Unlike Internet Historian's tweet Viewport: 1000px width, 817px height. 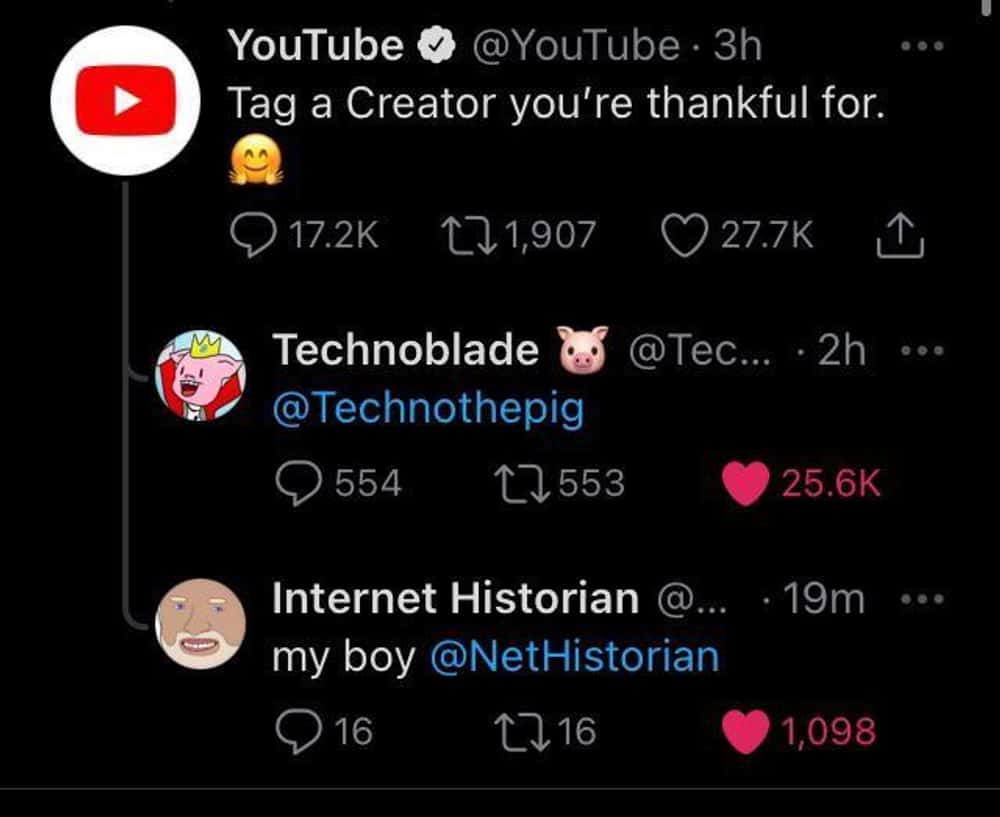point(746,731)
